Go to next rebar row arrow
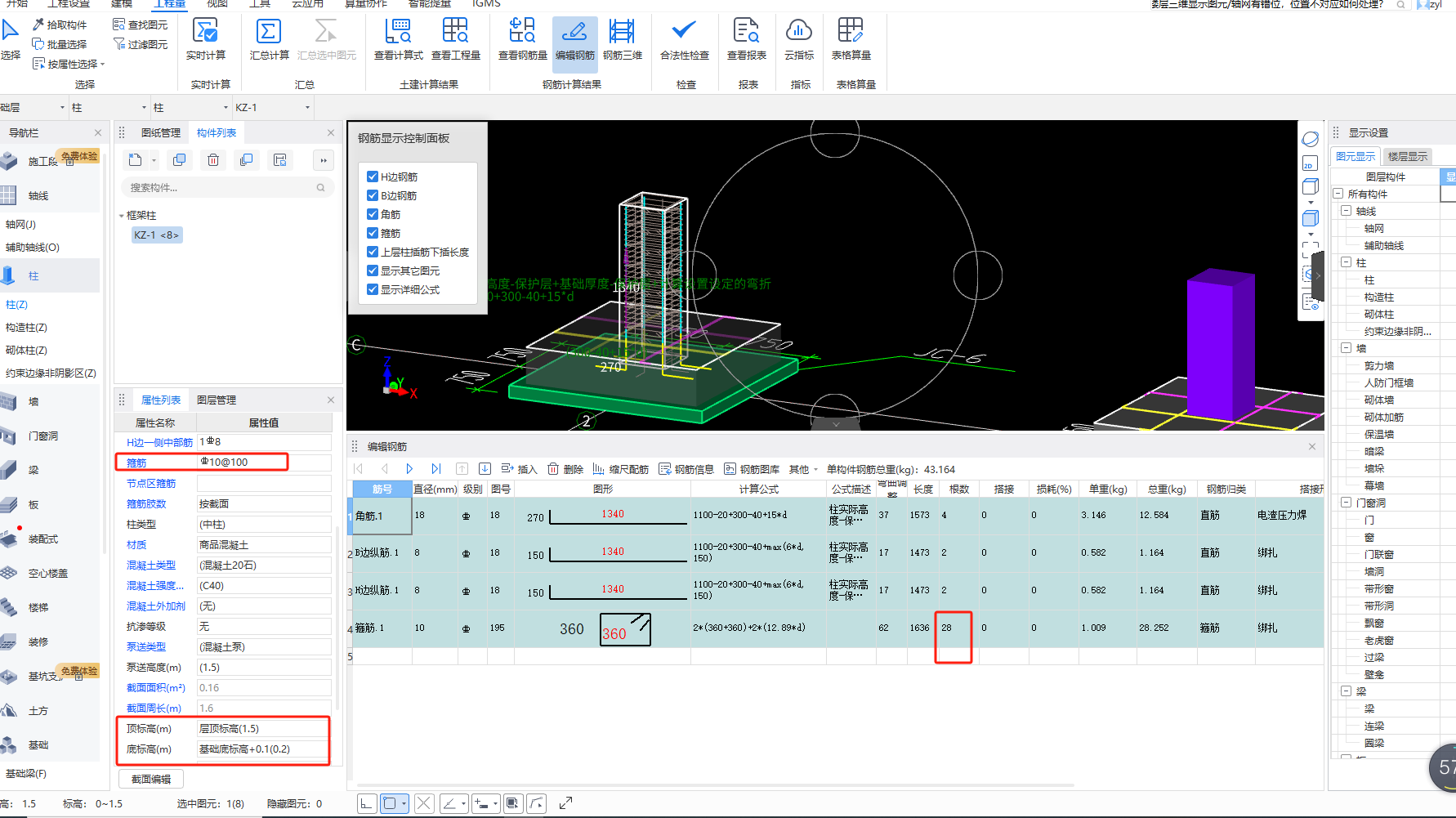 click(410, 469)
